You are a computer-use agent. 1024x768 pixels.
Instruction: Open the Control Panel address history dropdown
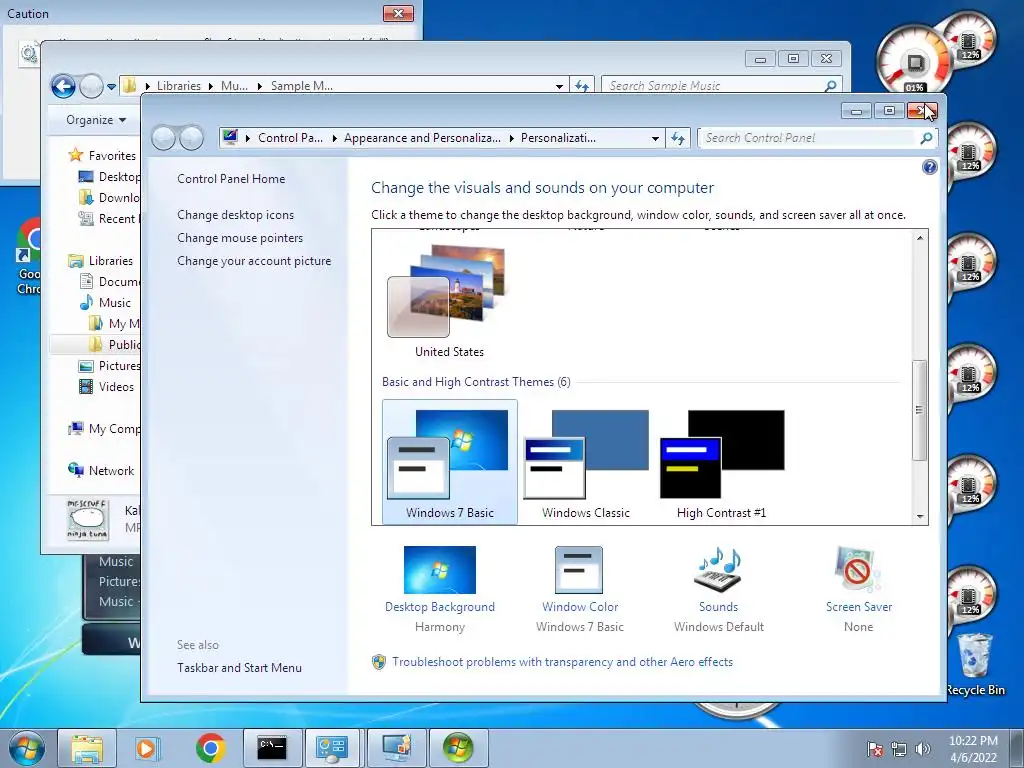(655, 138)
